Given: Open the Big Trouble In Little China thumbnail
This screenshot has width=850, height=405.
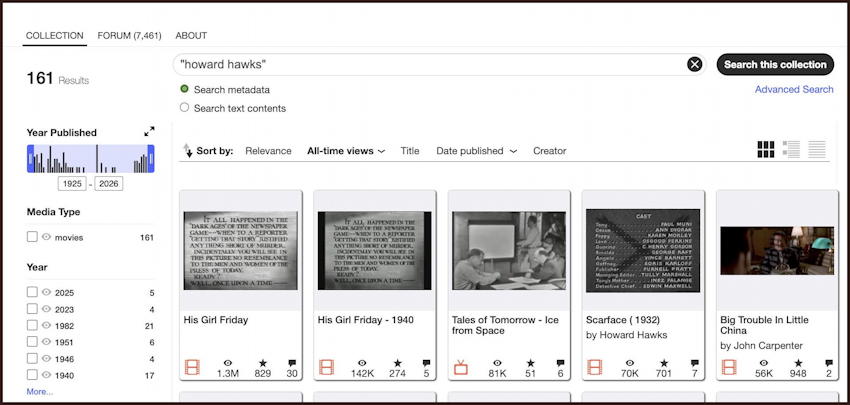Looking at the screenshot, I should click(777, 250).
